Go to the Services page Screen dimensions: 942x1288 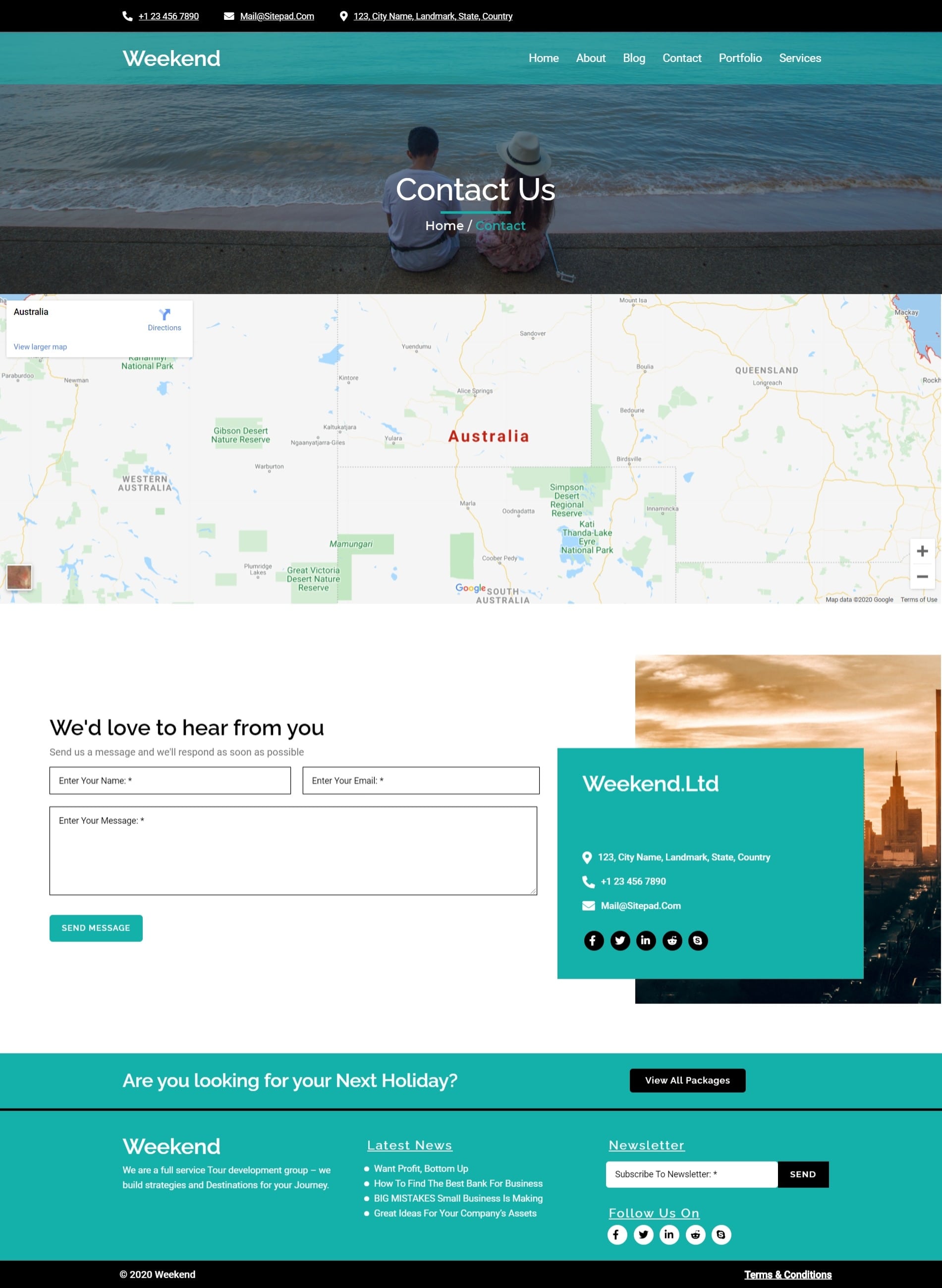pos(800,58)
